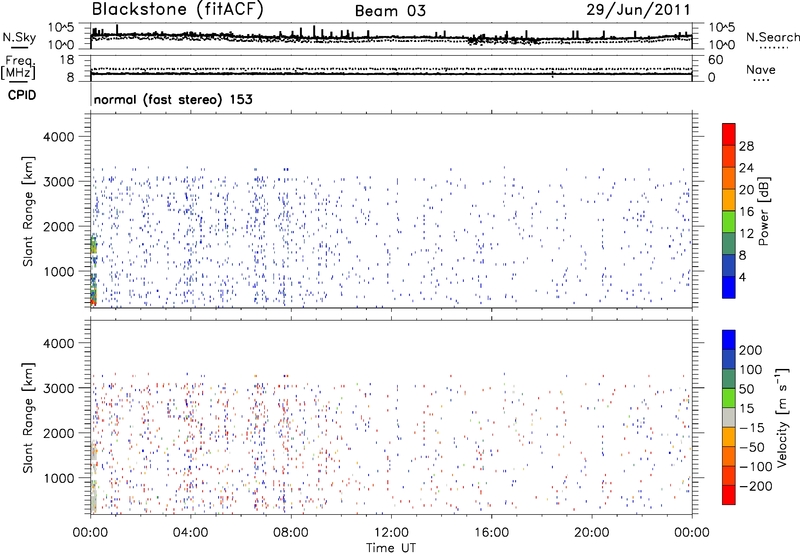Image resolution: width=800 pixels, height=554 pixels.
Task: Click the red top segment of Power colorbar
Action: coord(729,134)
